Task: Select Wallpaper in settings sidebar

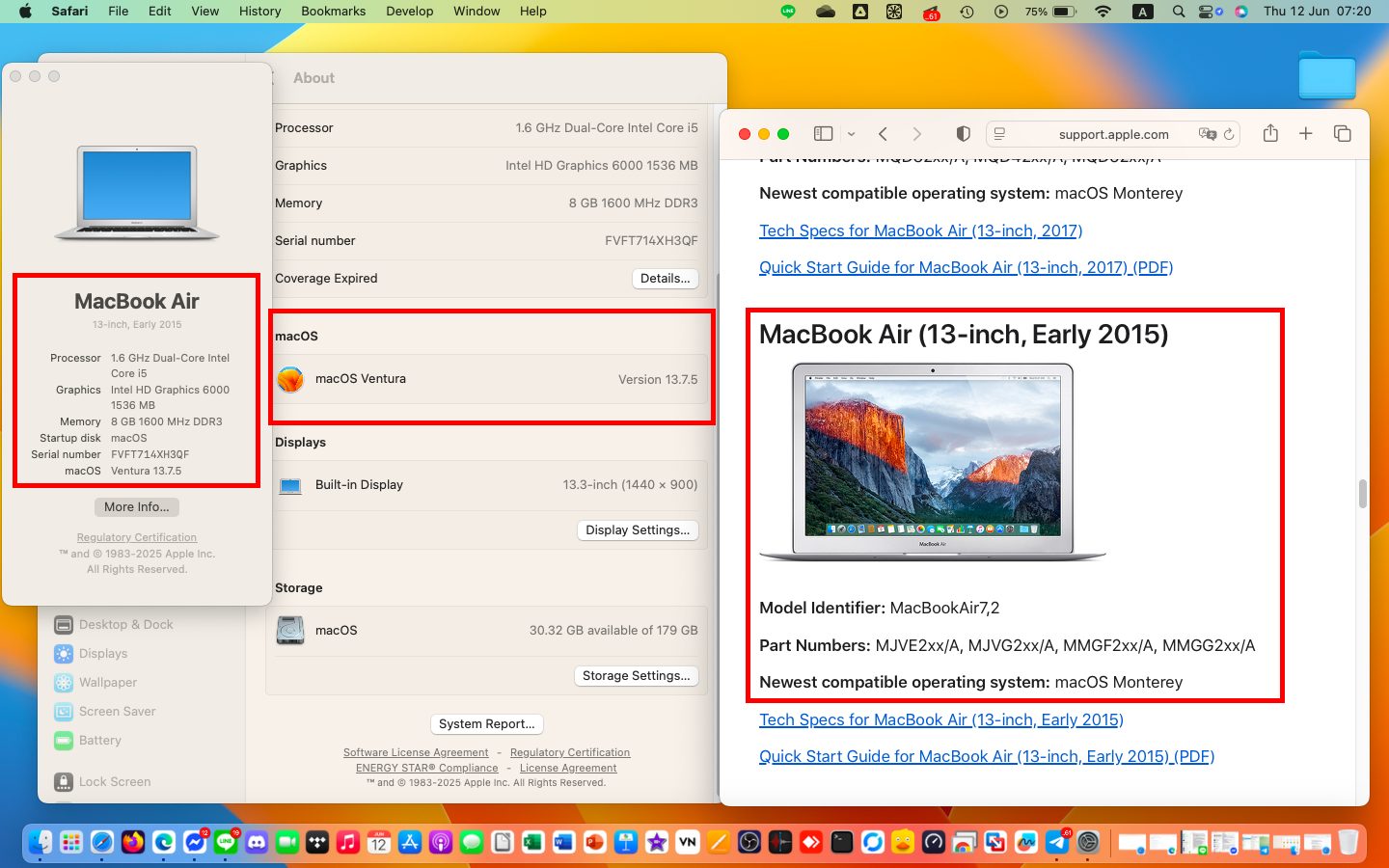Action: (95, 682)
